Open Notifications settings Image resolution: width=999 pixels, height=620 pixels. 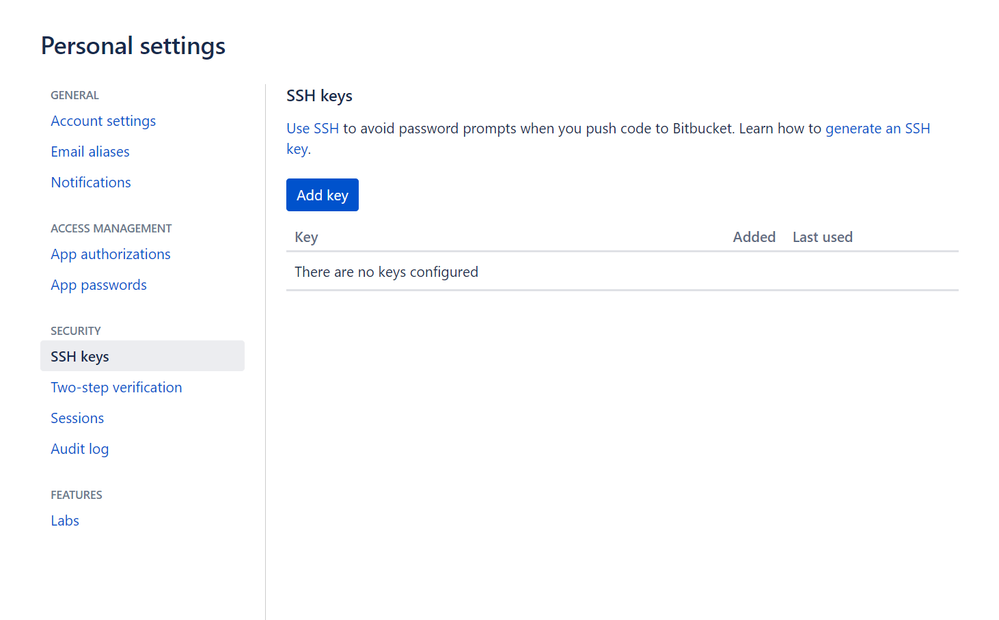(x=91, y=183)
